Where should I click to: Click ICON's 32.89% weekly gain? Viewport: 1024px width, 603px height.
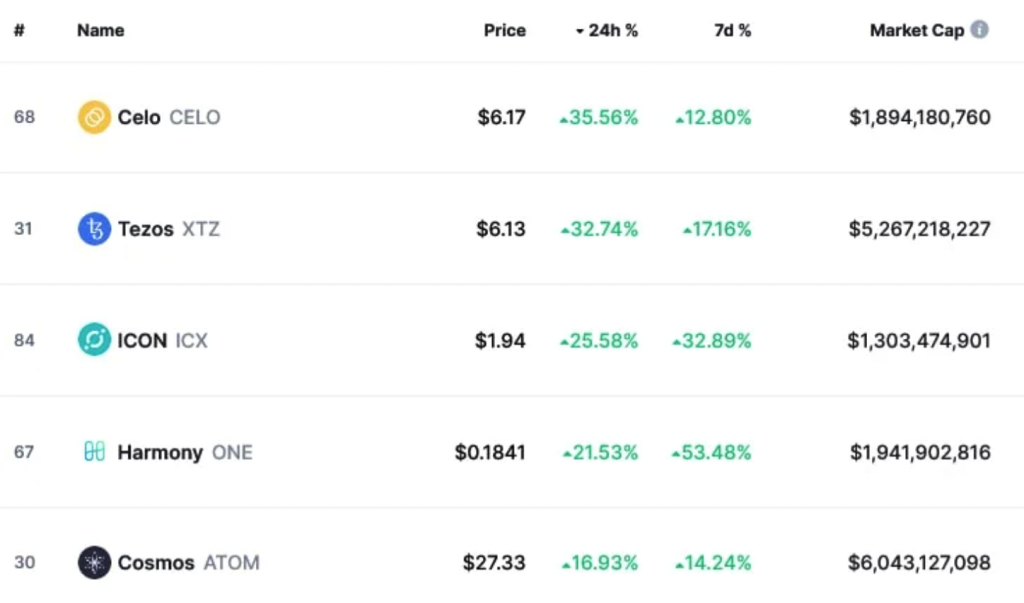pyautogui.click(x=712, y=340)
